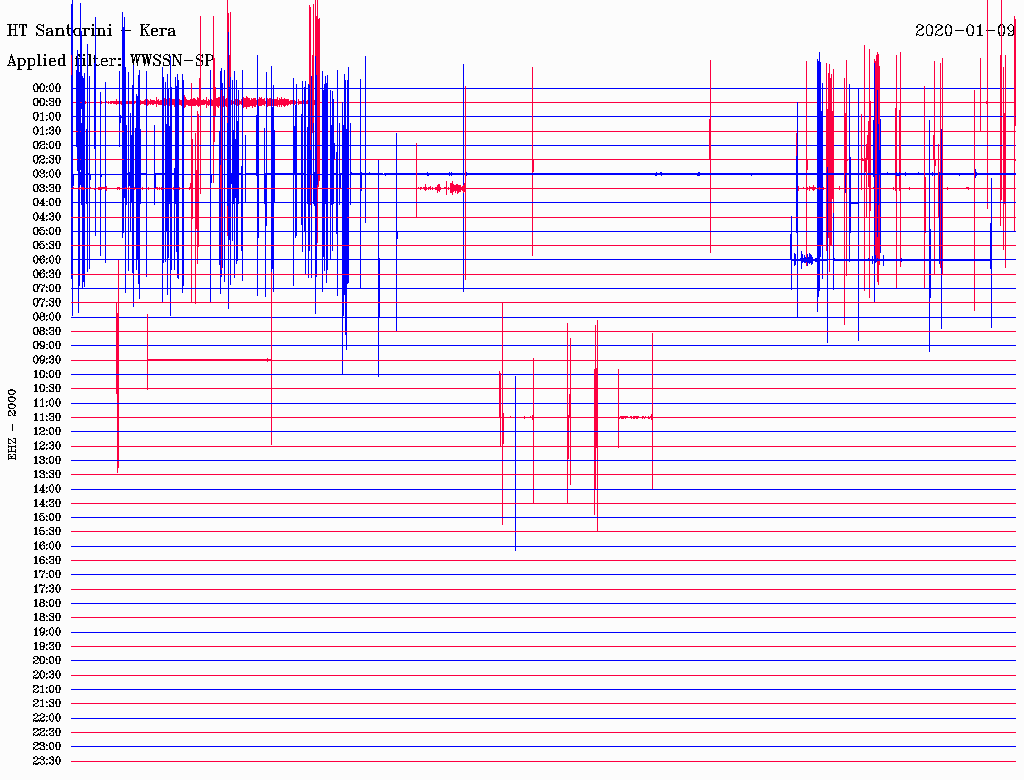Click the 11:00 time label
Screen dimensions: 1024x780
pos(47,403)
